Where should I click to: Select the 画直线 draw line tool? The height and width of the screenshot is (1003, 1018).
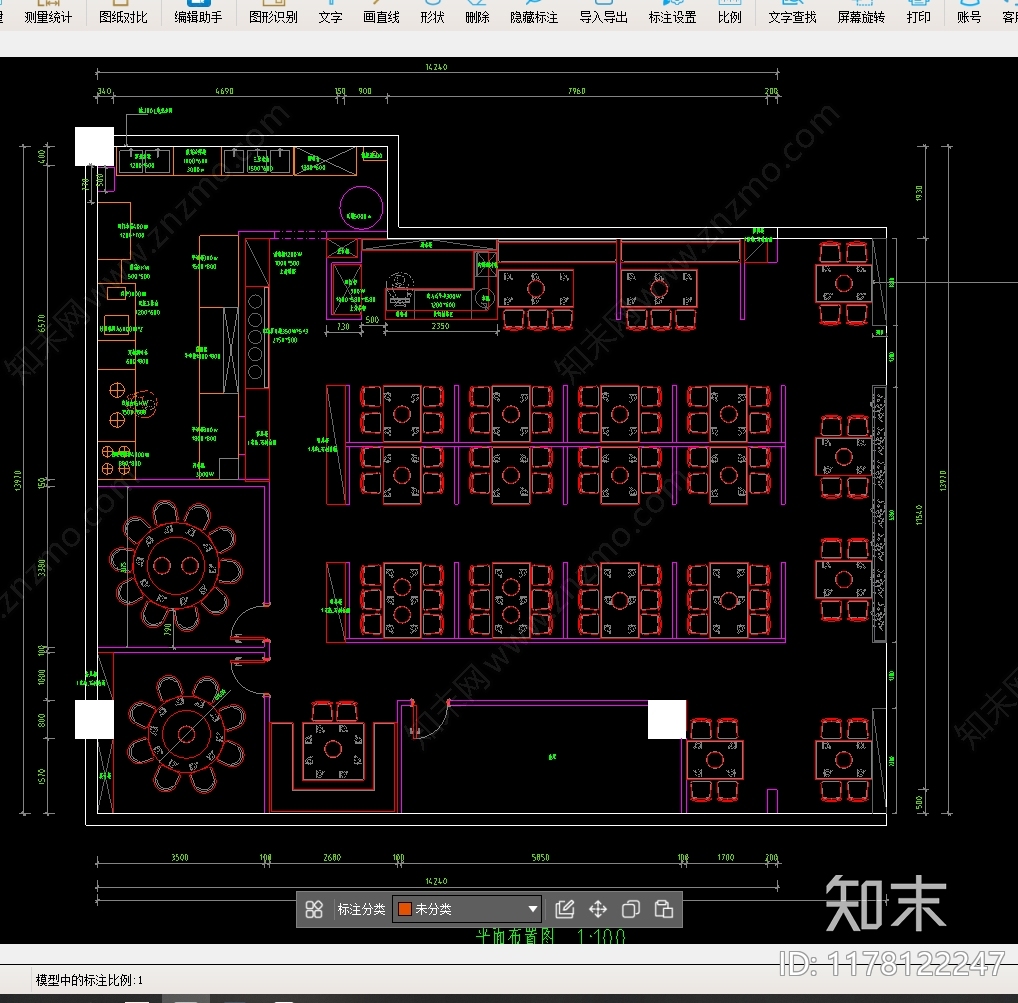click(x=381, y=12)
